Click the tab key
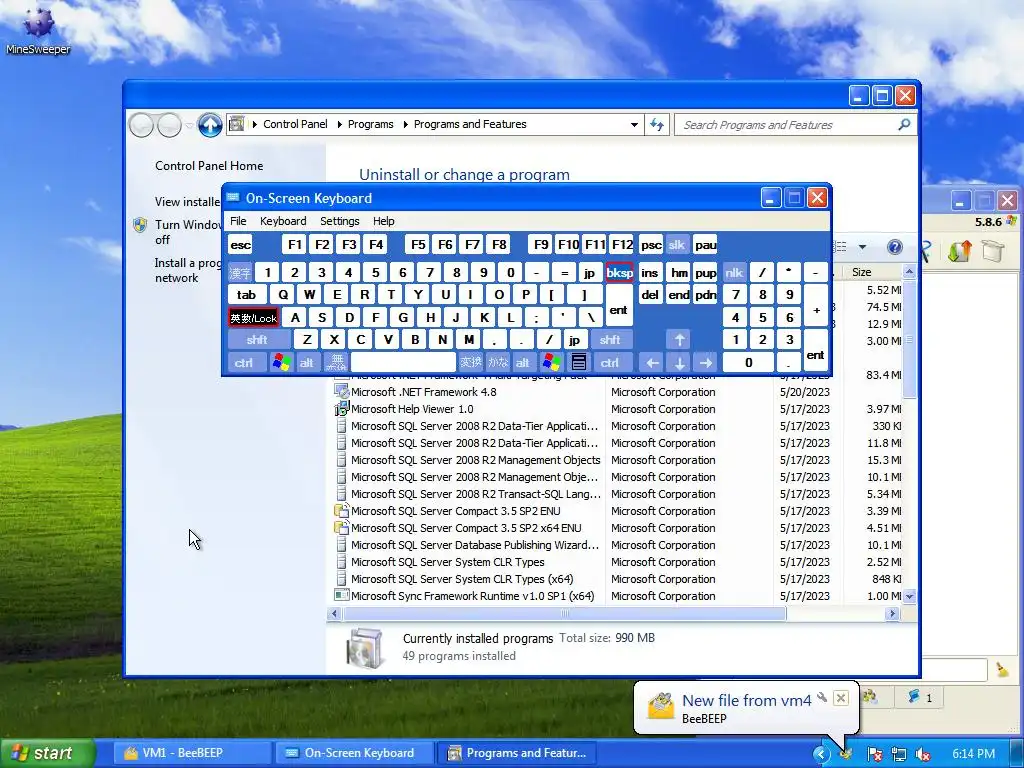 pos(247,295)
